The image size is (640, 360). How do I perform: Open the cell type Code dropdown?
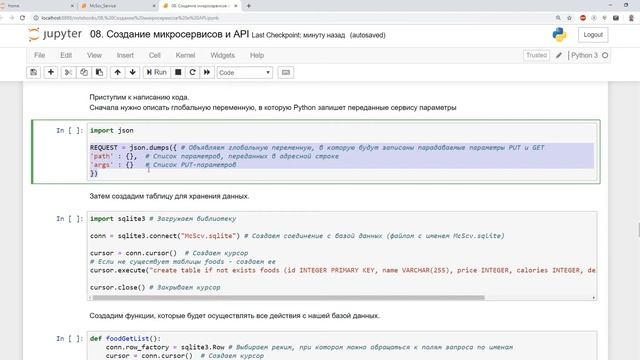coord(244,73)
